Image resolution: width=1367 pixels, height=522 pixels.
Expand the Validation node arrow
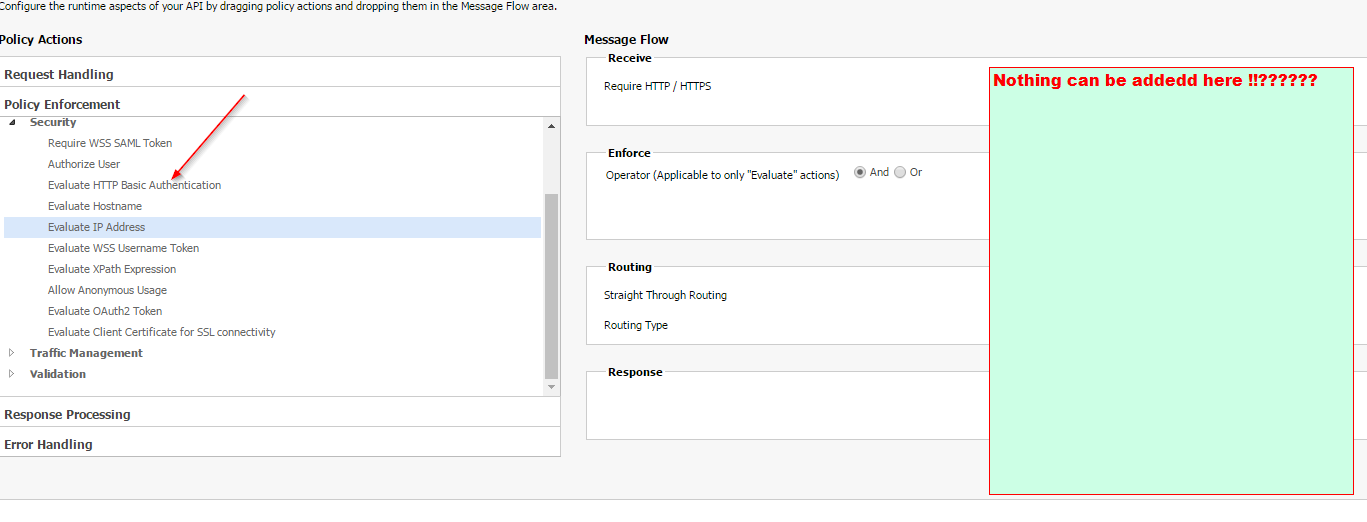point(12,374)
